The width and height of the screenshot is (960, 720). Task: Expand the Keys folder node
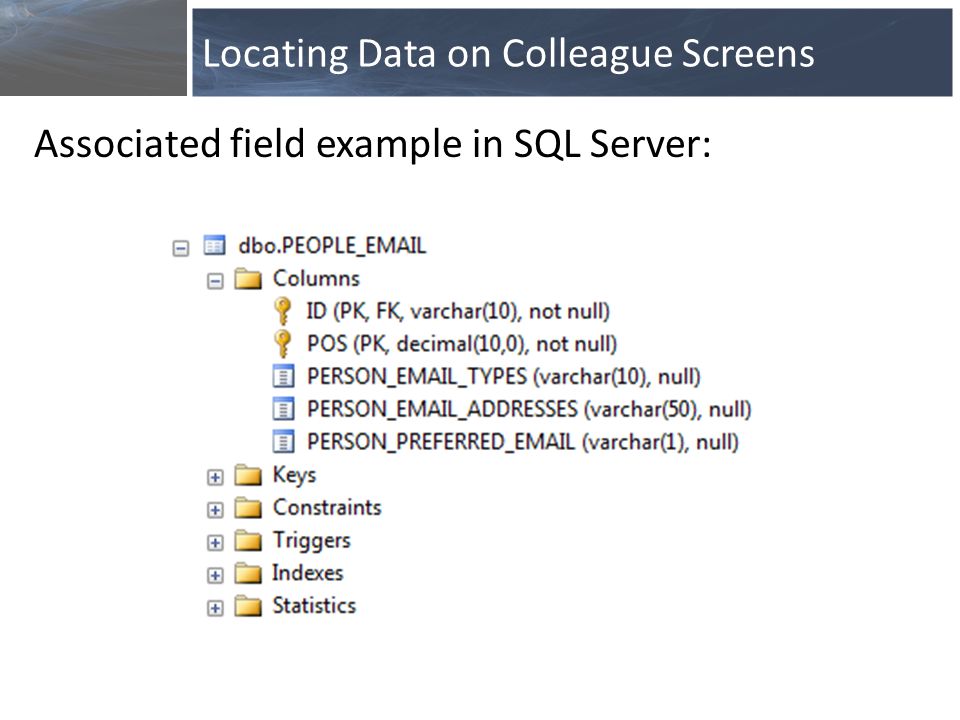(215, 478)
